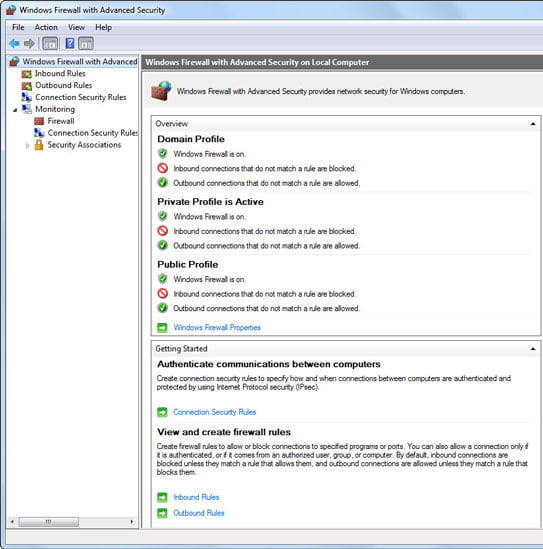Select Inbound Rules in the tree
Screen dimensions: 543x549
(60, 74)
